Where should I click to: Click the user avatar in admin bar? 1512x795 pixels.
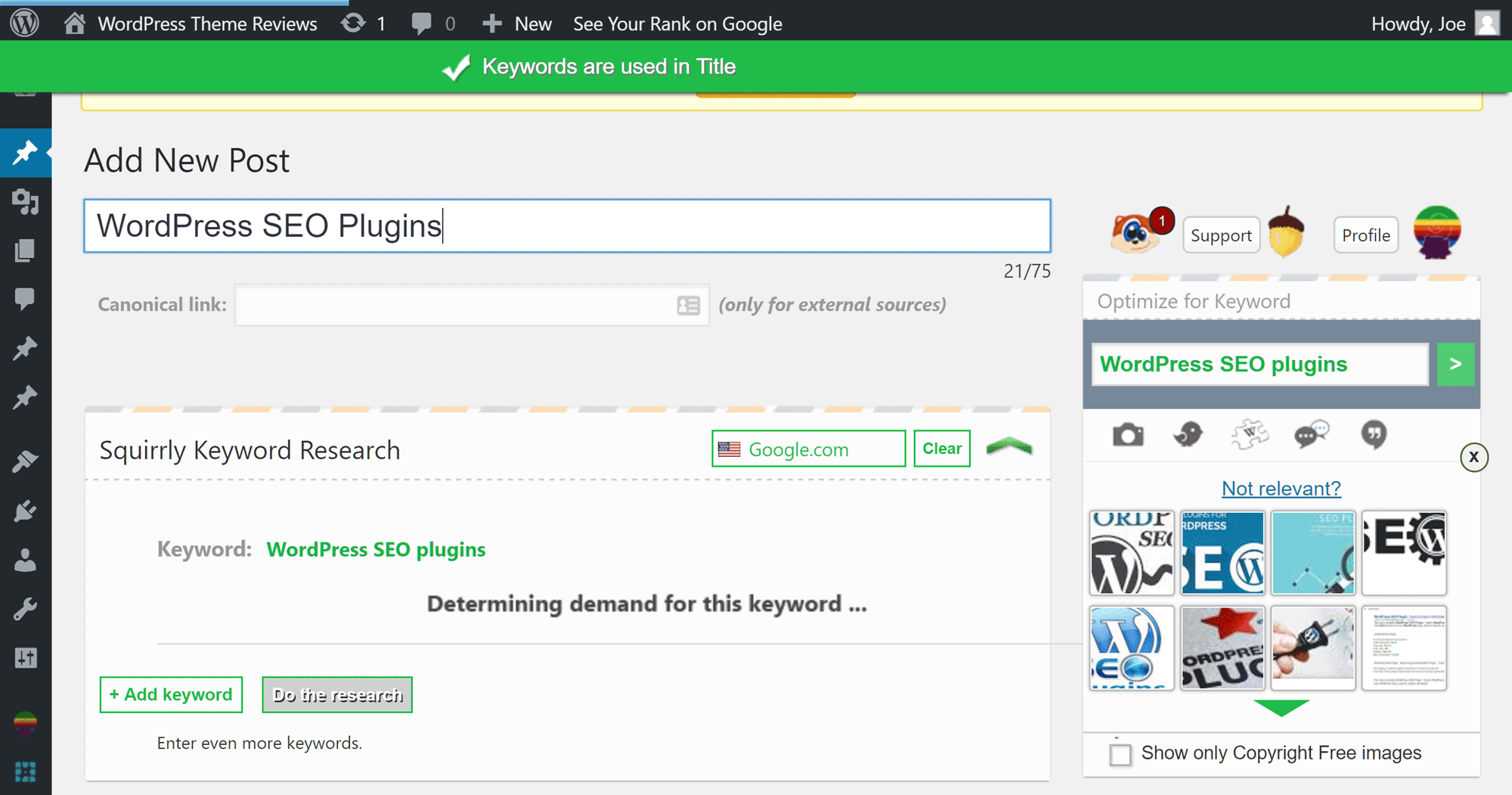coord(1487,23)
